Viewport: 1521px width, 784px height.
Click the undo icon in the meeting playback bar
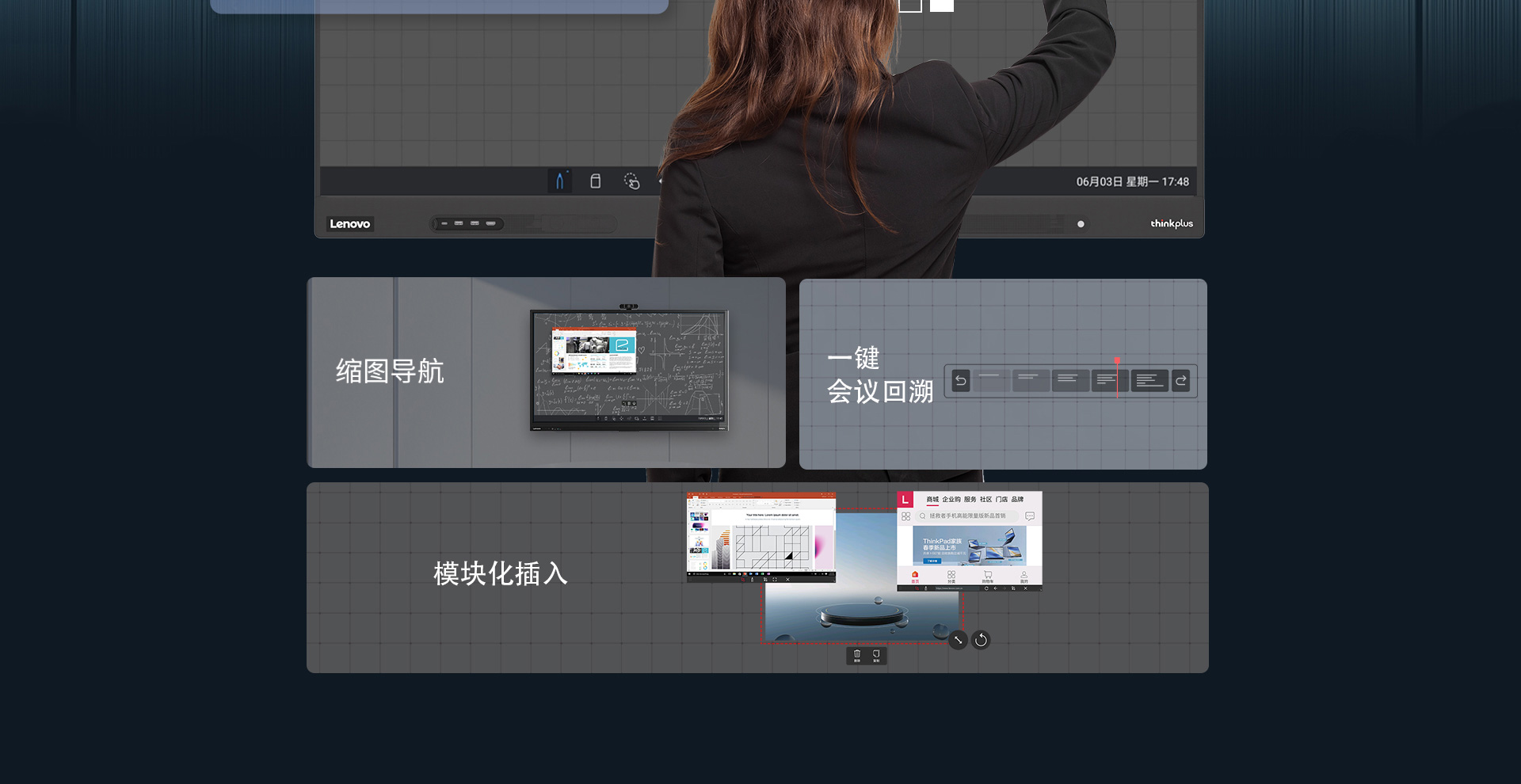(x=961, y=380)
